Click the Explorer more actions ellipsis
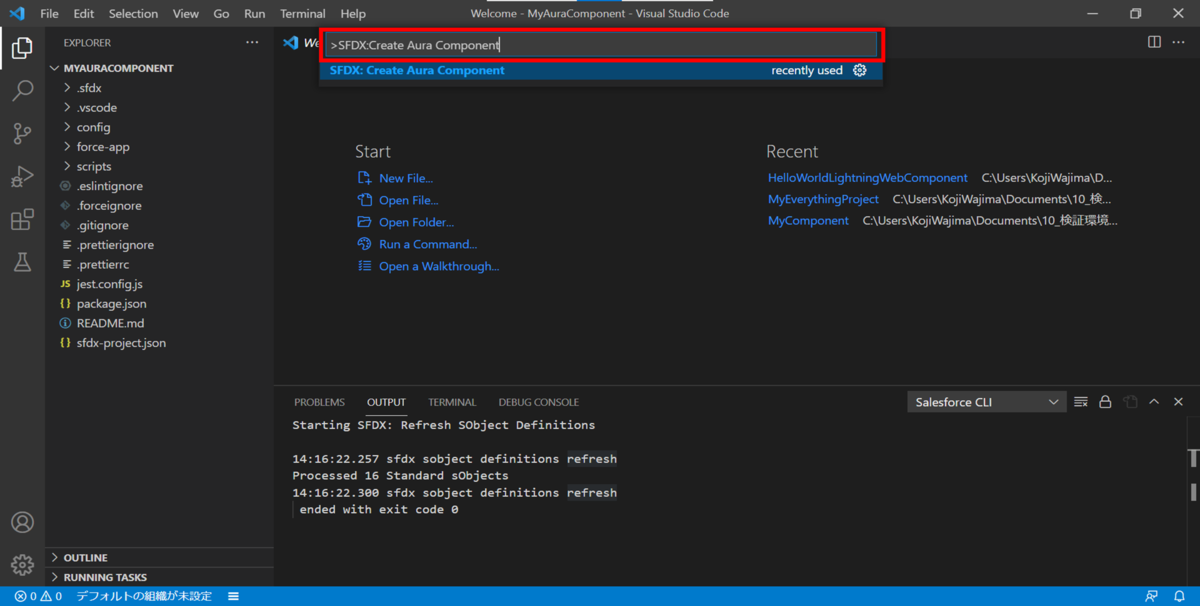1200x606 pixels. click(x=252, y=43)
